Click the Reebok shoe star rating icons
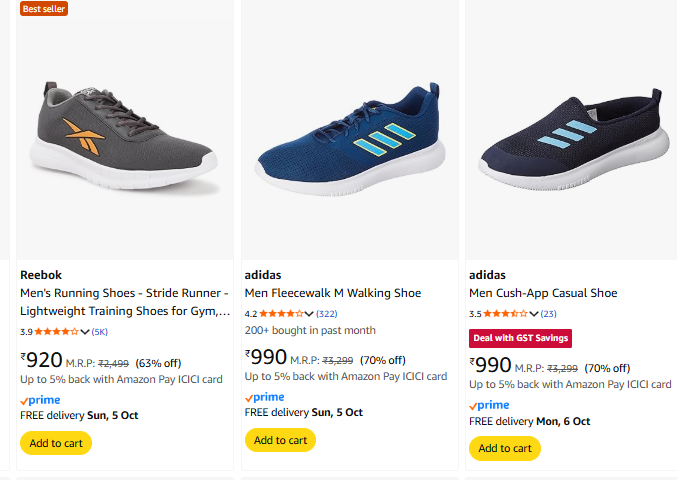This screenshot has width=677, height=480. [56, 331]
